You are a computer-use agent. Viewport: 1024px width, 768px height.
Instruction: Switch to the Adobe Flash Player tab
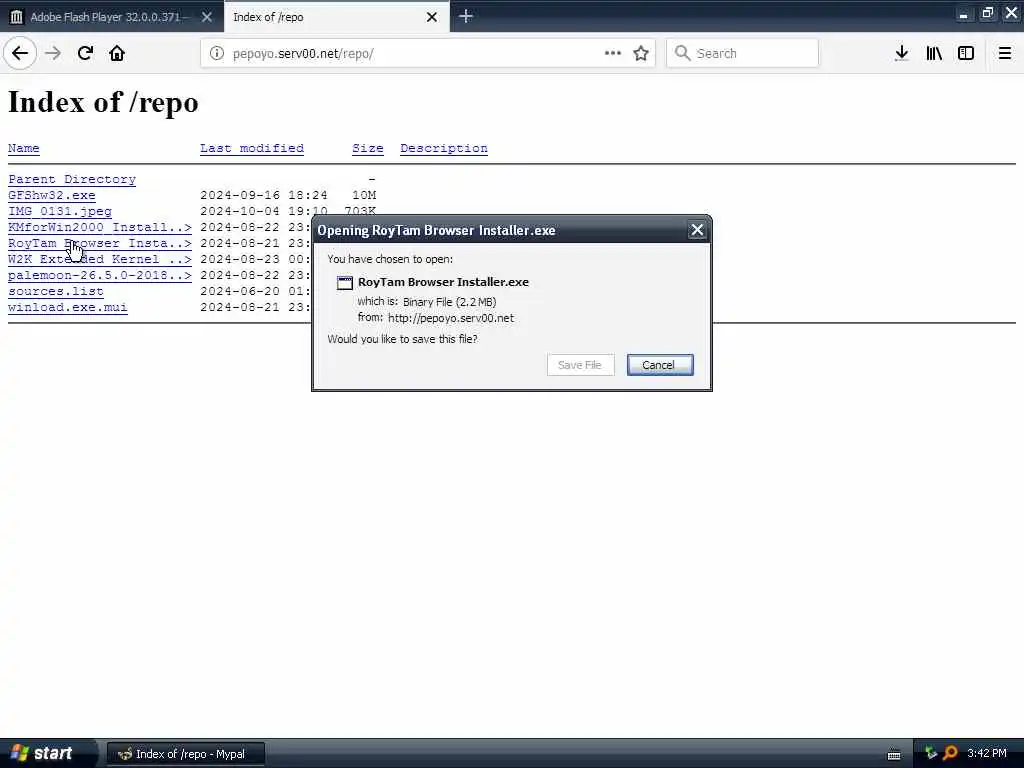[x=112, y=17]
